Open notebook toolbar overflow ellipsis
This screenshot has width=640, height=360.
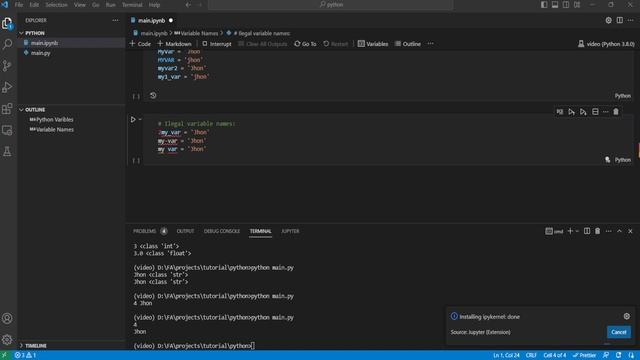431,44
